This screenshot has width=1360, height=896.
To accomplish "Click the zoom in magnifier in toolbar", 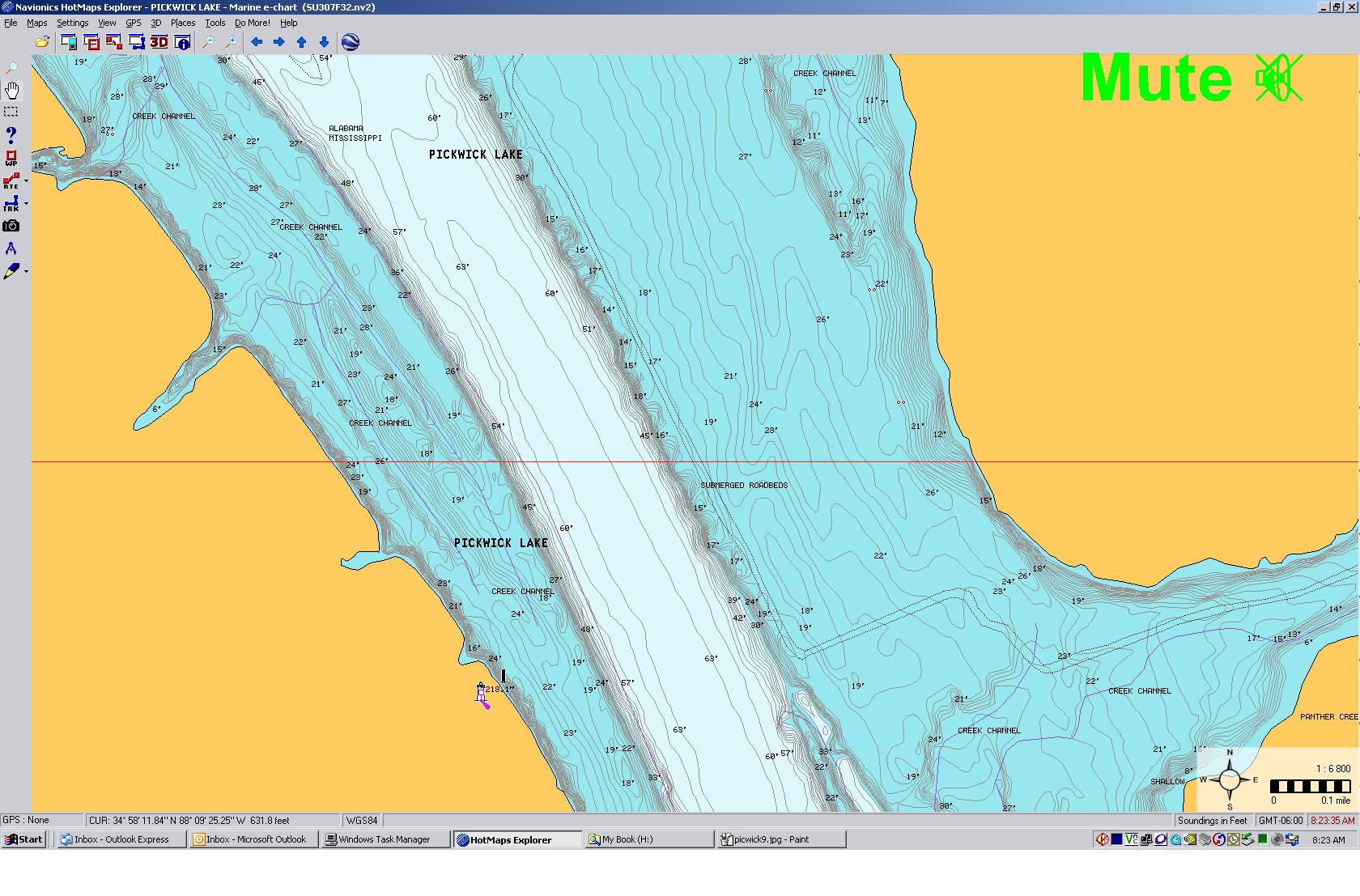I will pos(231,42).
